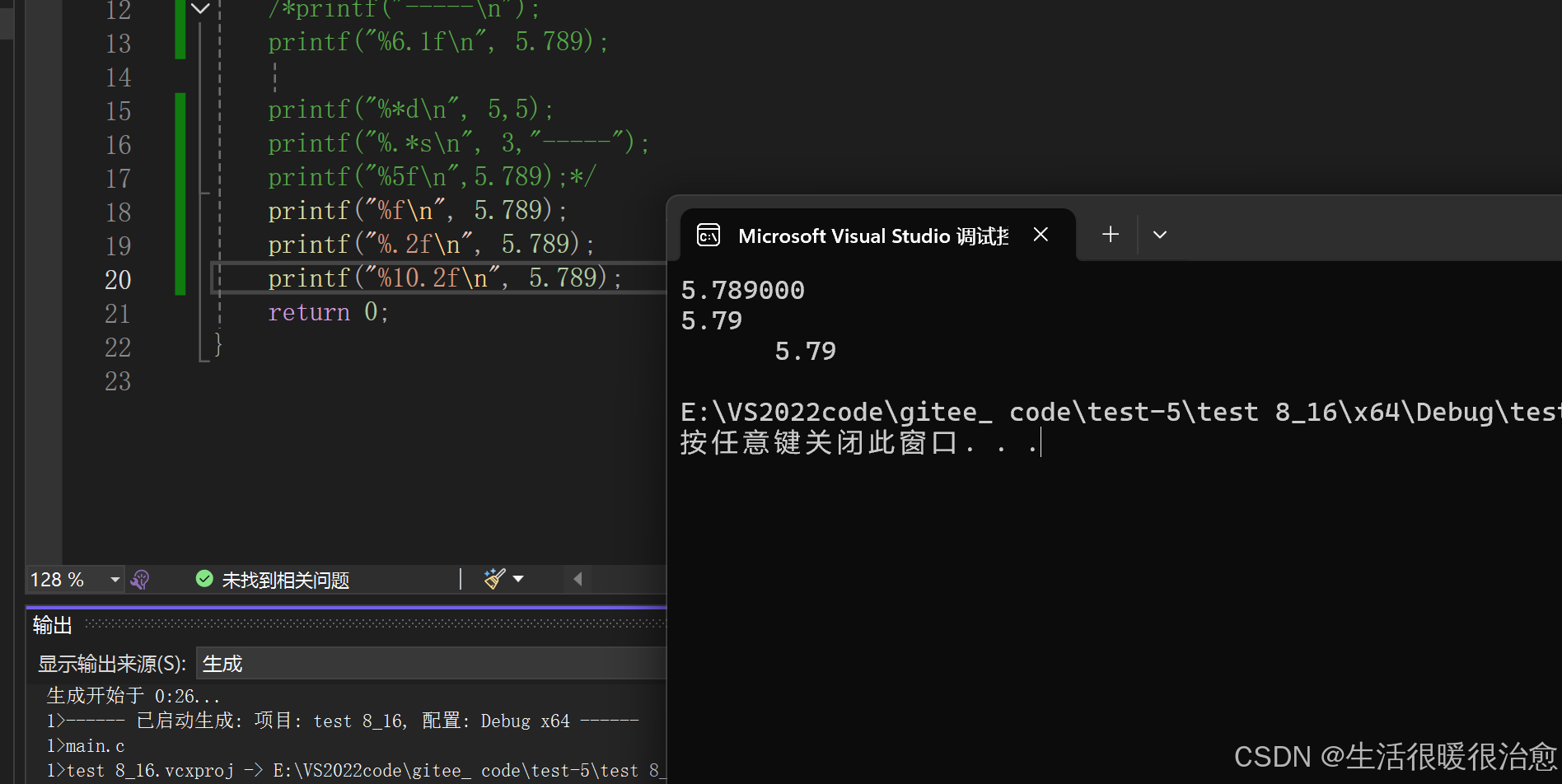Click the 已启动生成 build line in the output panel
Image resolution: width=1562 pixels, height=784 pixels.
343,721
